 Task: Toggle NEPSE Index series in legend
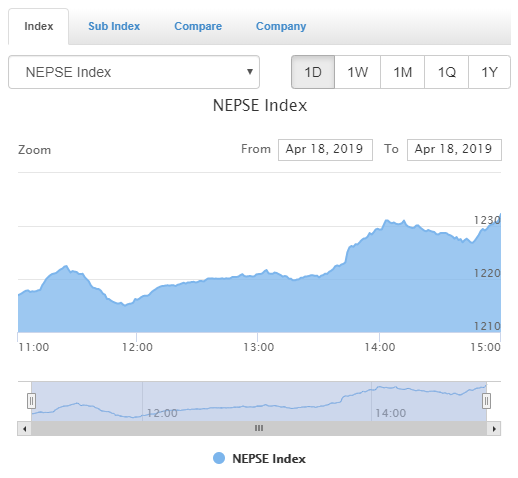259,459
